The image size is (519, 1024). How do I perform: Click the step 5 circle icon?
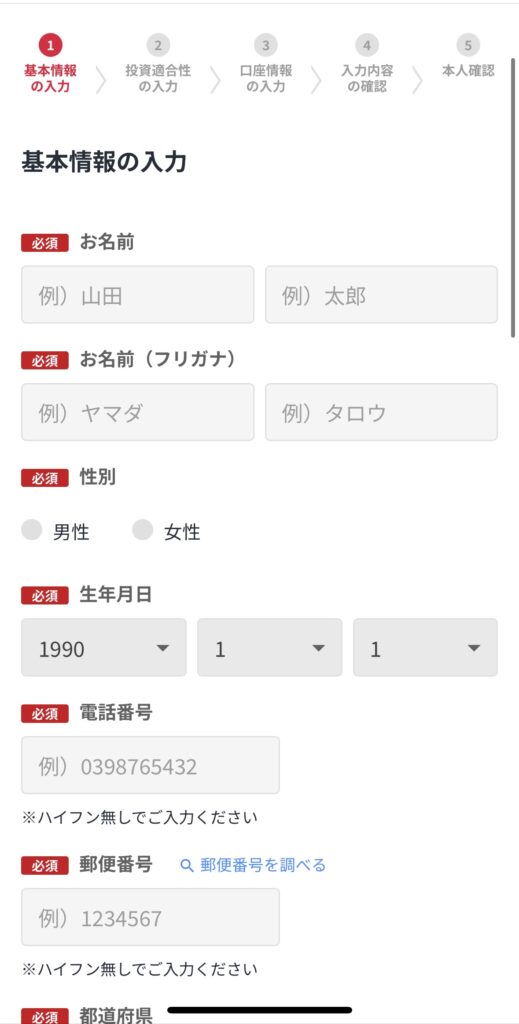468,46
